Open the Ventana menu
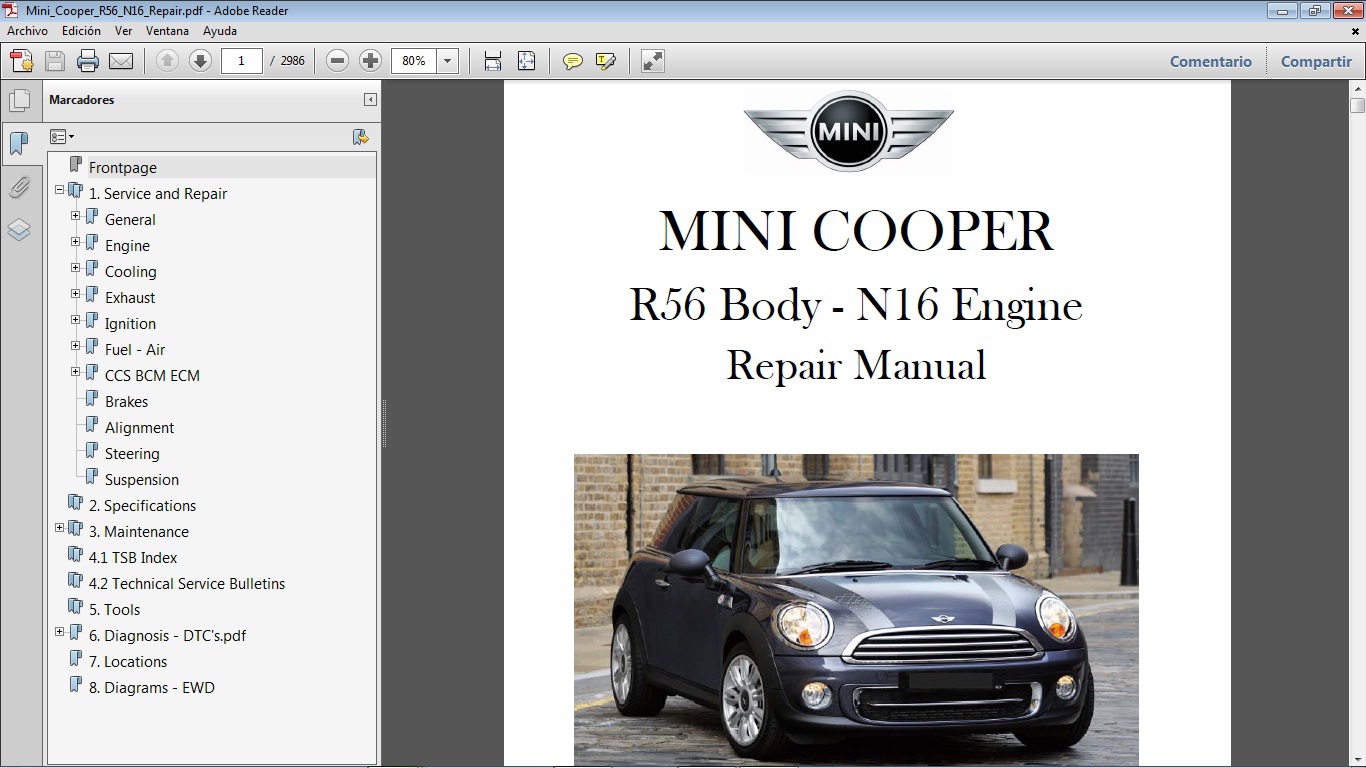This screenshot has width=1366, height=768. click(x=167, y=31)
